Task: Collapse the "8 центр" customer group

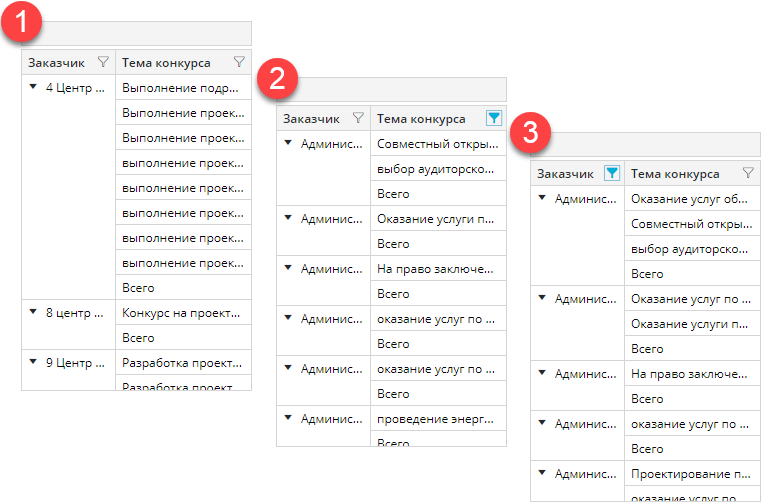Action: [x=35, y=312]
